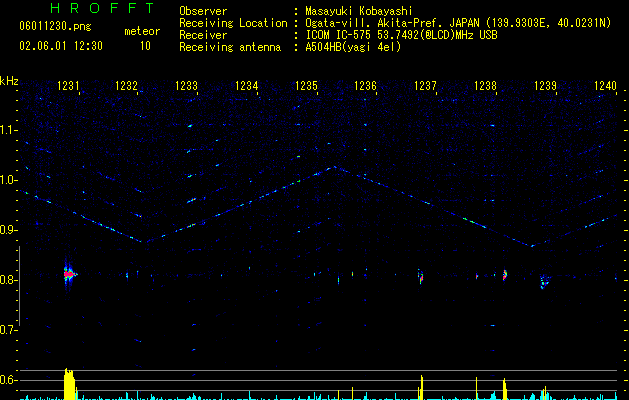Click the zigzag trace valley near 1232
The image size is (629, 400).
point(142,242)
